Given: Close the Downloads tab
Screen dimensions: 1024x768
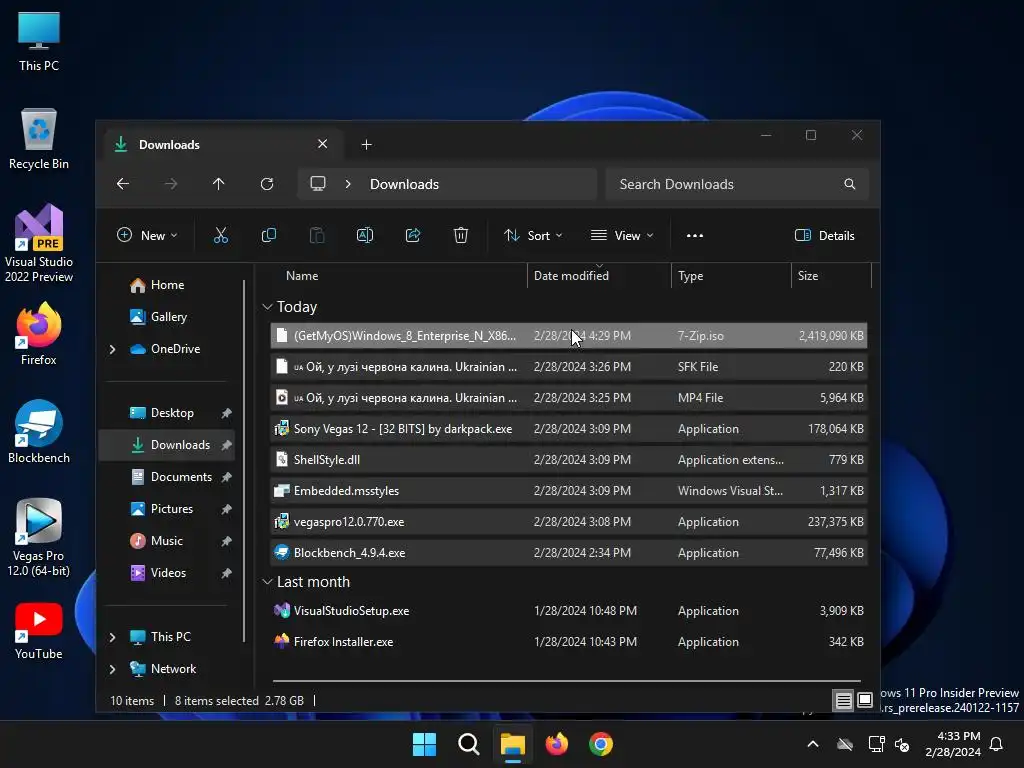Looking at the screenshot, I should point(323,144).
